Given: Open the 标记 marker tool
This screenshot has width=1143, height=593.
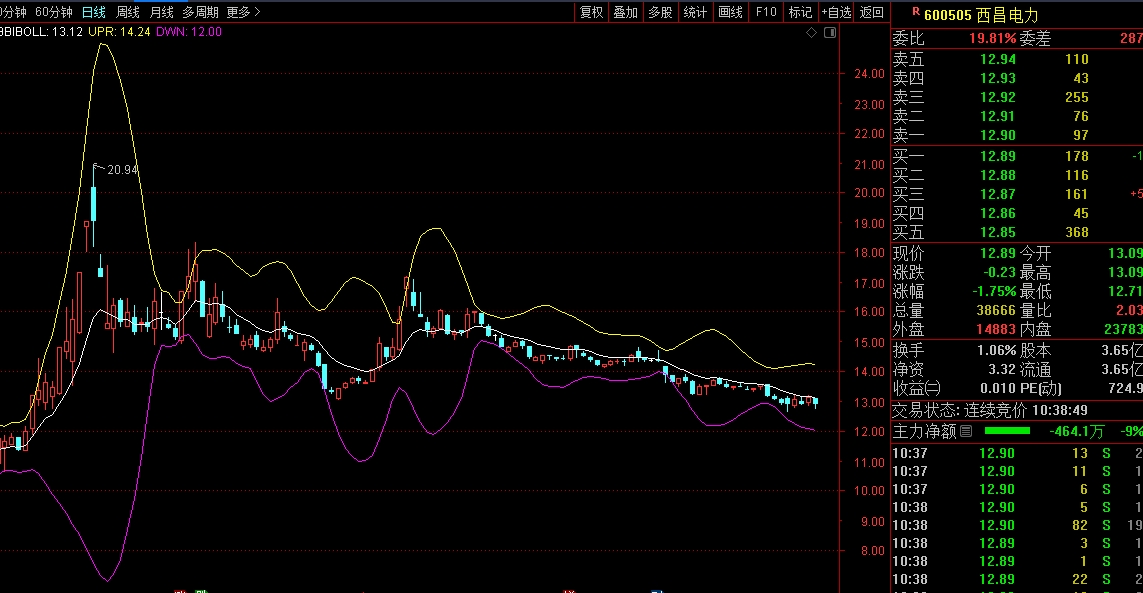Looking at the screenshot, I should (800, 12).
